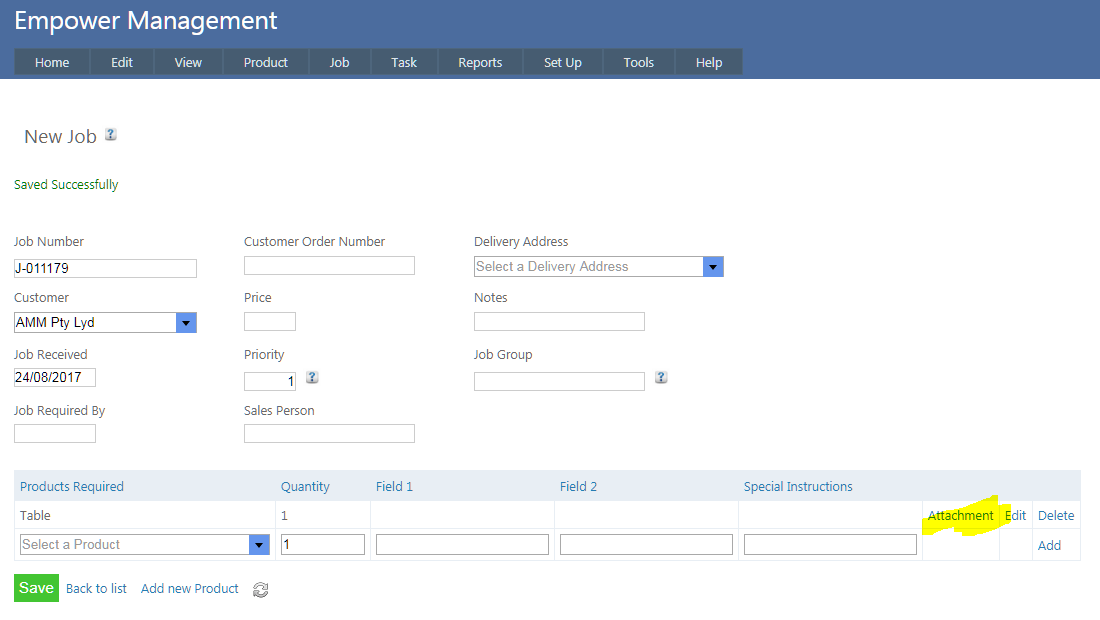Viewport: 1100px width, 620px height.
Task: Delete the Table product row
Action: [x=1056, y=515]
